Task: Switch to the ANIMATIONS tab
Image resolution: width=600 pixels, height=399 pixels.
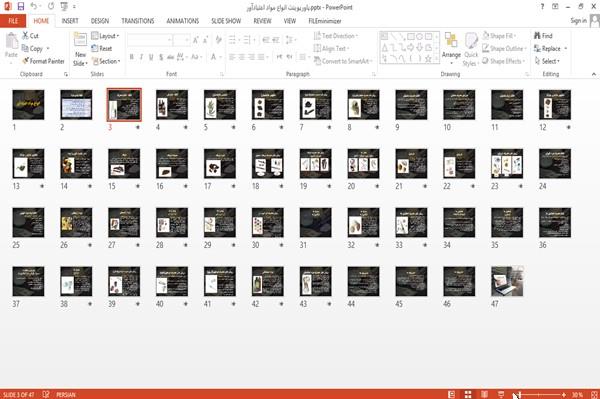Action: [x=183, y=21]
